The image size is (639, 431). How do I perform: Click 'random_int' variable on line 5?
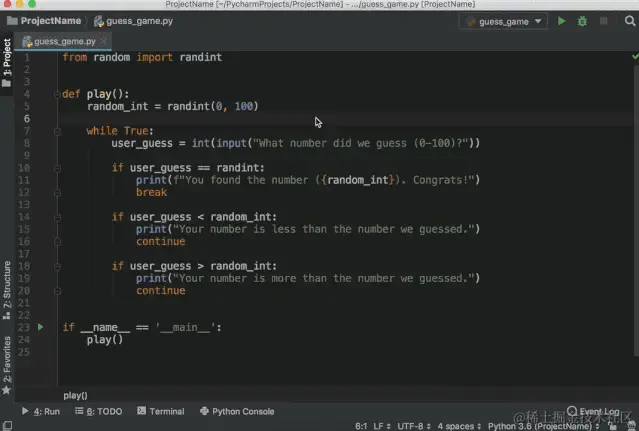coord(117,106)
